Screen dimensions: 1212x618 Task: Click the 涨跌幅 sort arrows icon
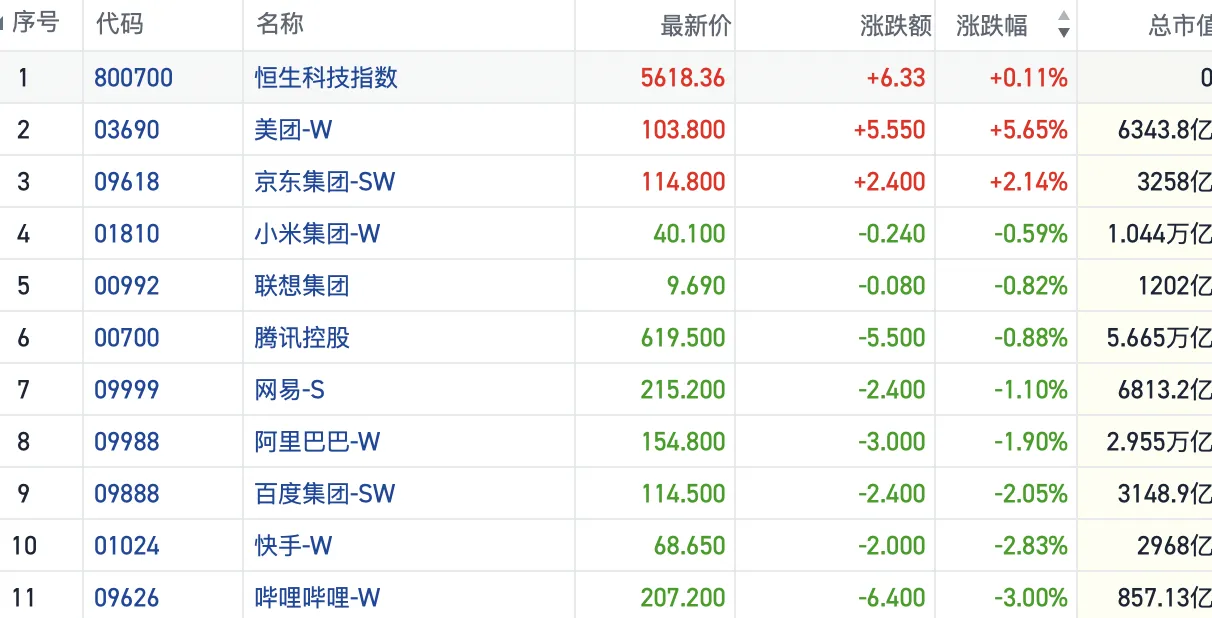tap(1063, 25)
